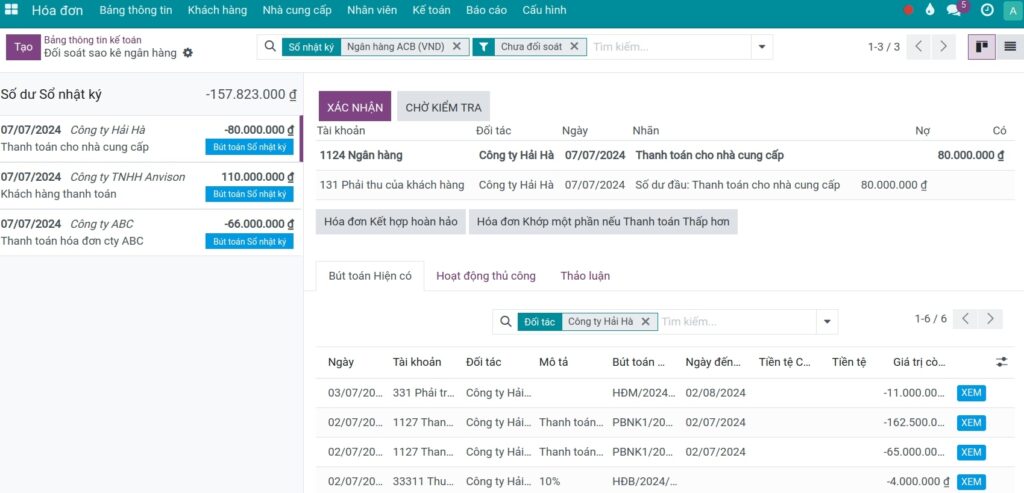Image resolution: width=1024 pixels, height=493 pixels.
Task: Click the Tạo button
Action: click(x=23, y=47)
